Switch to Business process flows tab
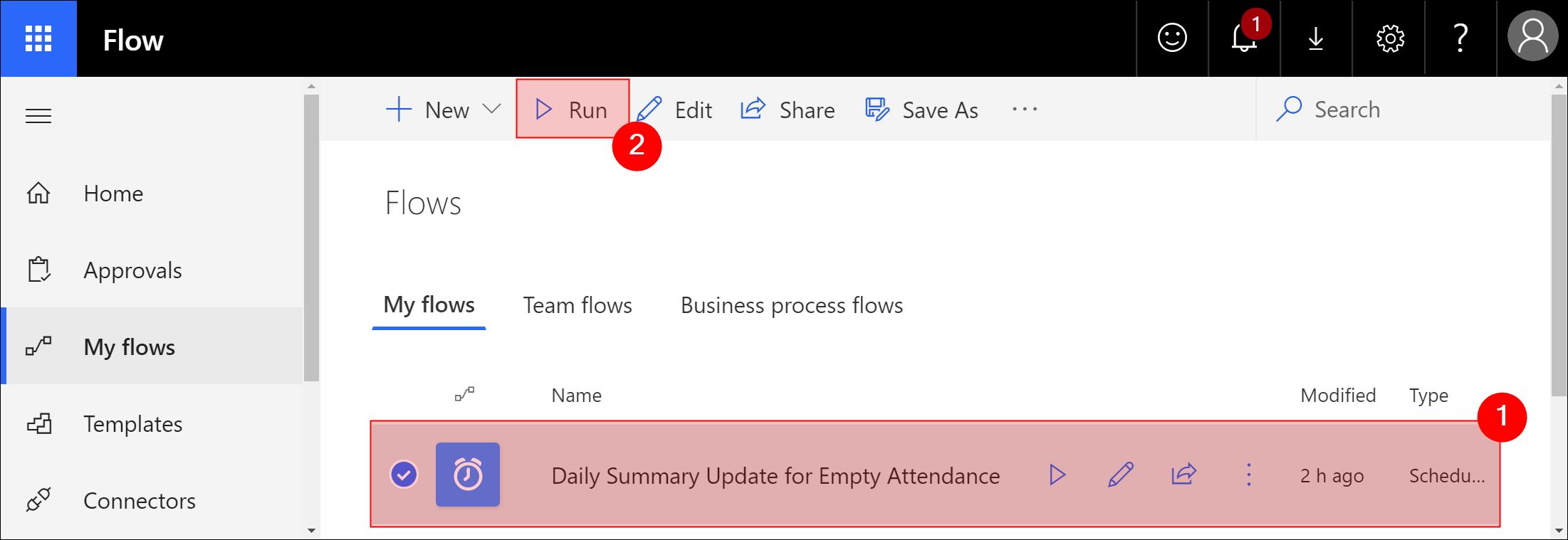The width and height of the screenshot is (1568, 540). pos(792,305)
